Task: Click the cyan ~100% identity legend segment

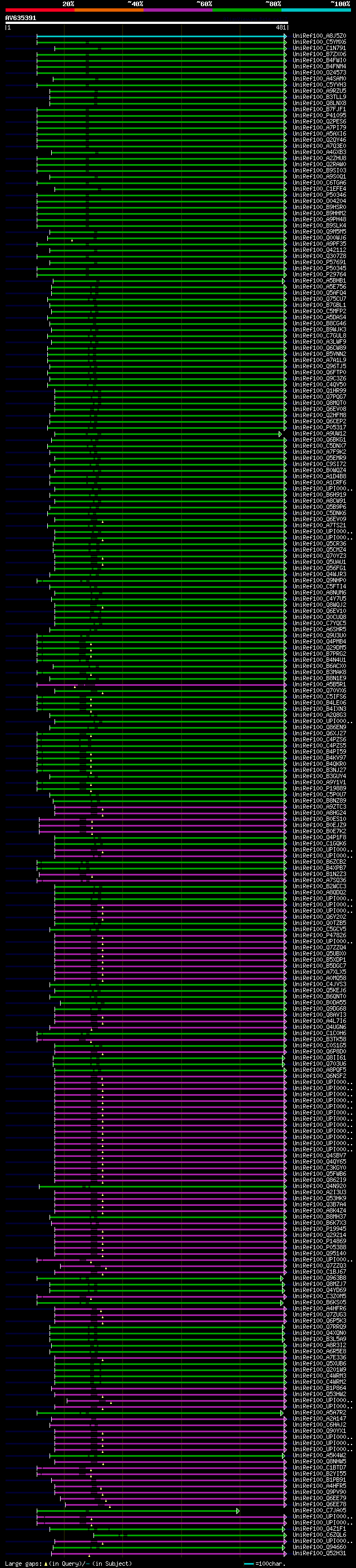Action: (316, 10)
